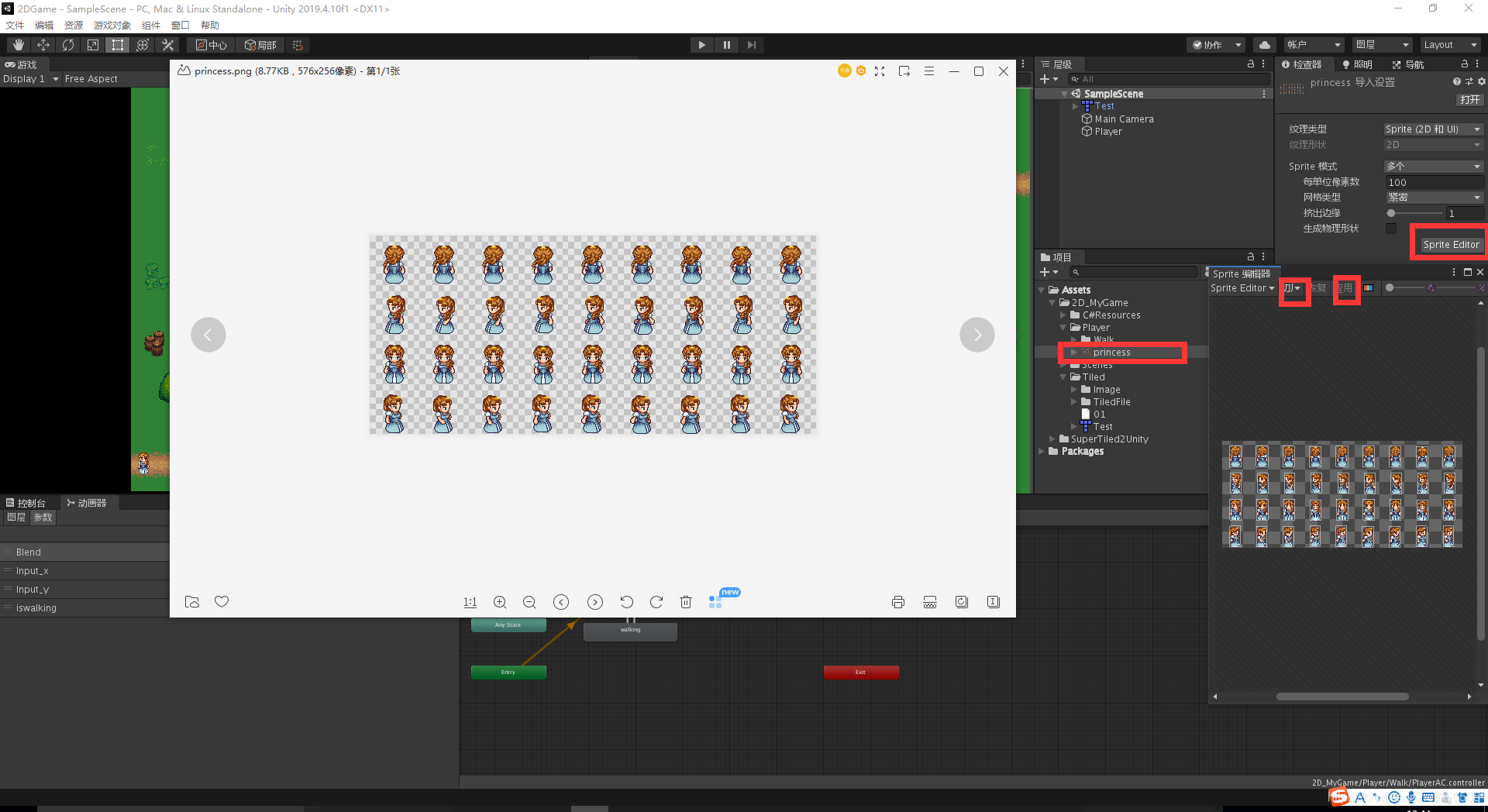Image resolution: width=1488 pixels, height=812 pixels.
Task: Open the custom editor tools icon
Action: pyautogui.click(x=167, y=45)
